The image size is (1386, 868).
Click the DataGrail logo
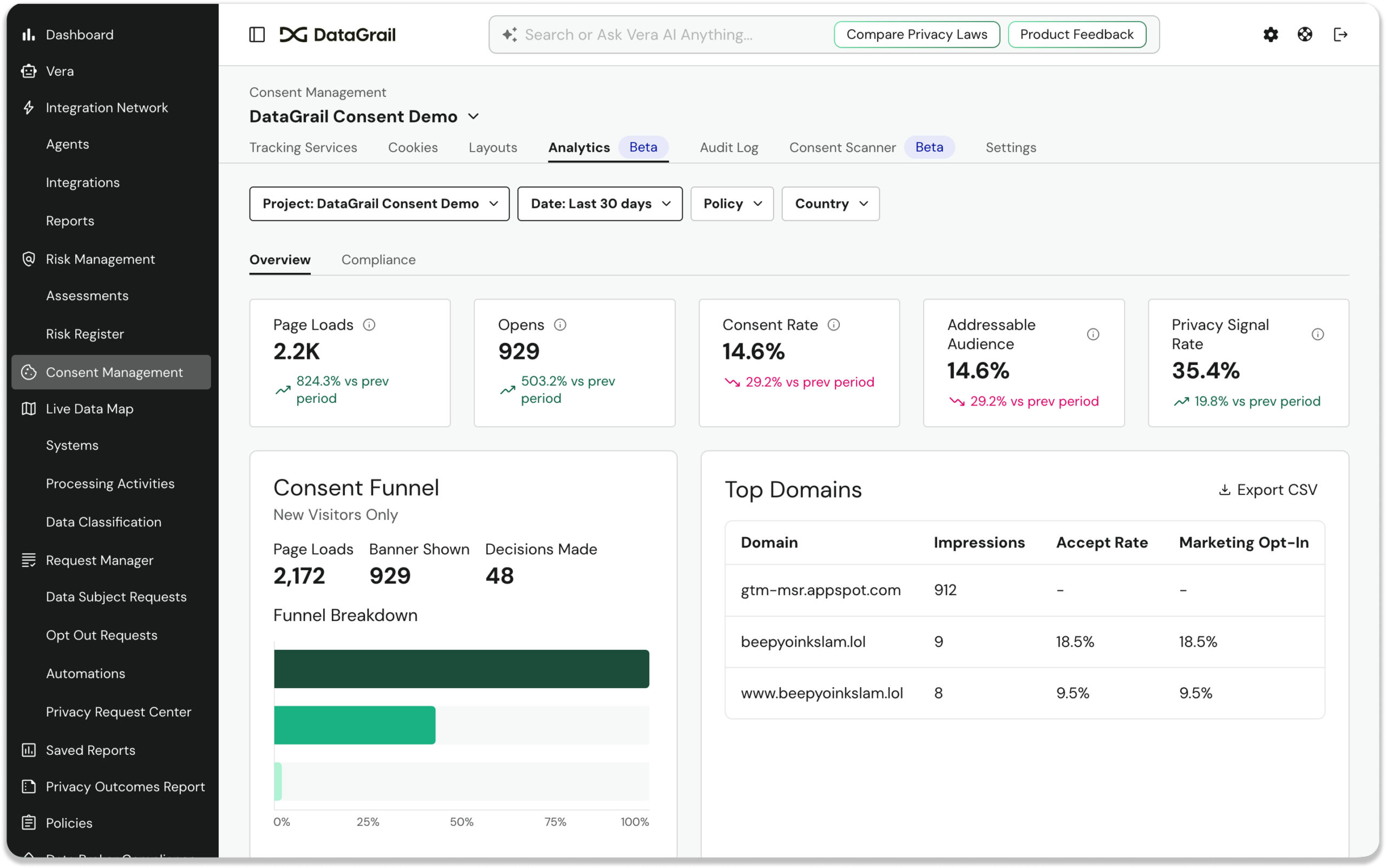tap(337, 35)
